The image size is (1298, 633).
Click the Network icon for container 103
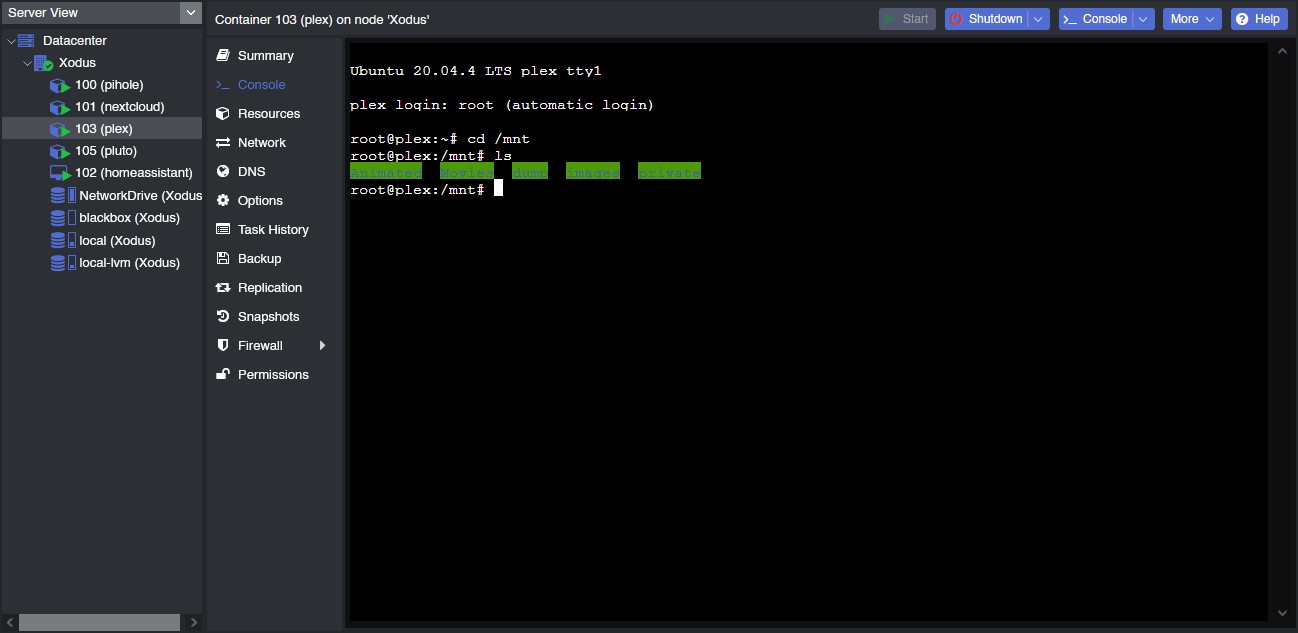coord(222,142)
